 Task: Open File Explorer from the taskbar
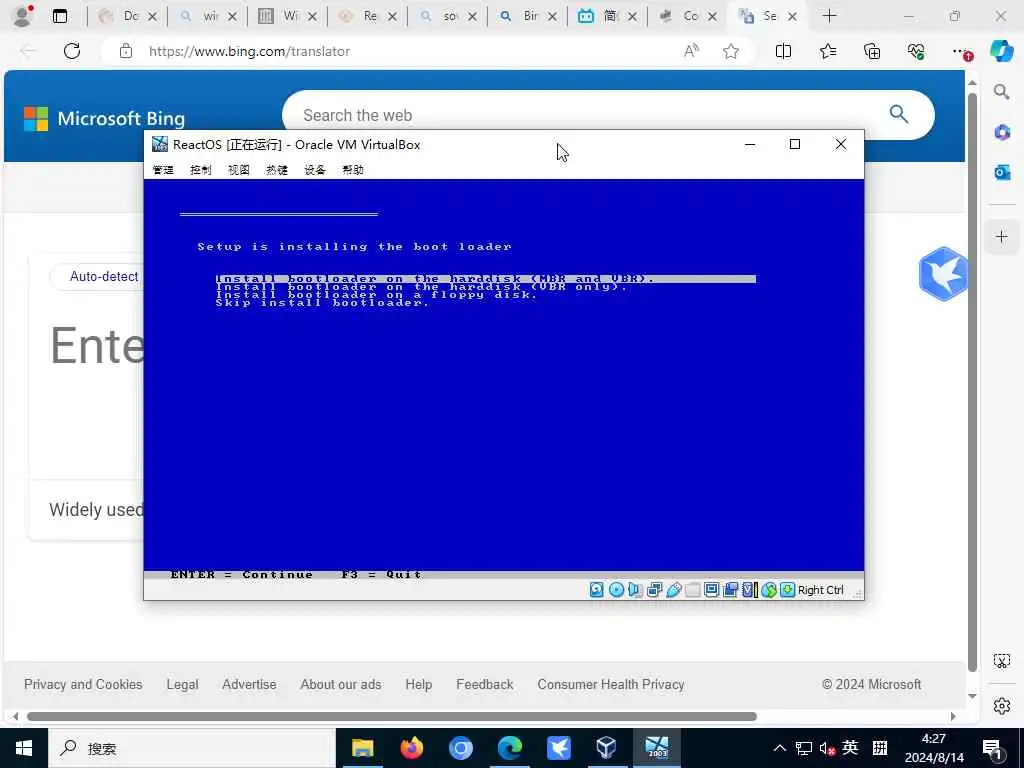tap(362, 748)
